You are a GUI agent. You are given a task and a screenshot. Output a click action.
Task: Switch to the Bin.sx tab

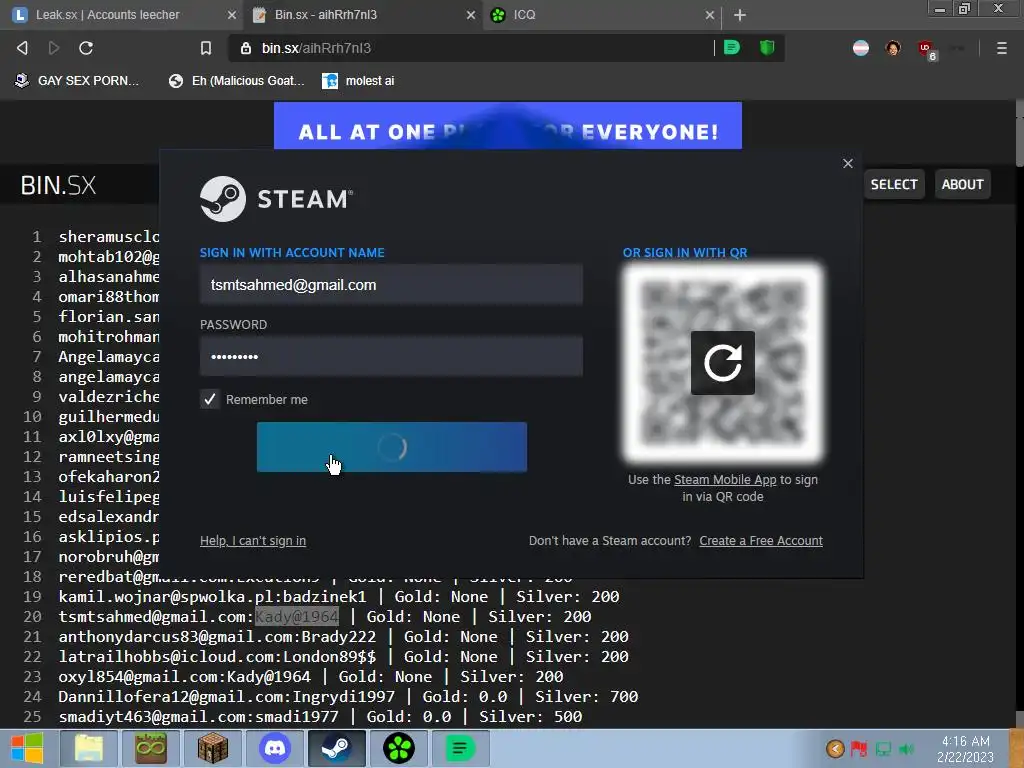[362, 15]
